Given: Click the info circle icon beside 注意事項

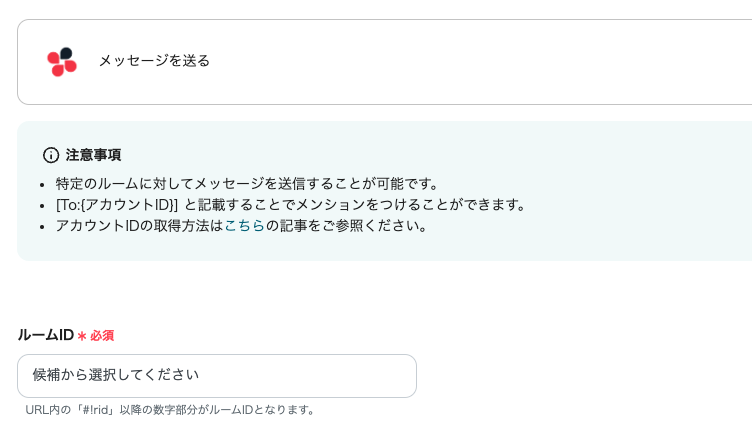Looking at the screenshot, I should [51, 155].
